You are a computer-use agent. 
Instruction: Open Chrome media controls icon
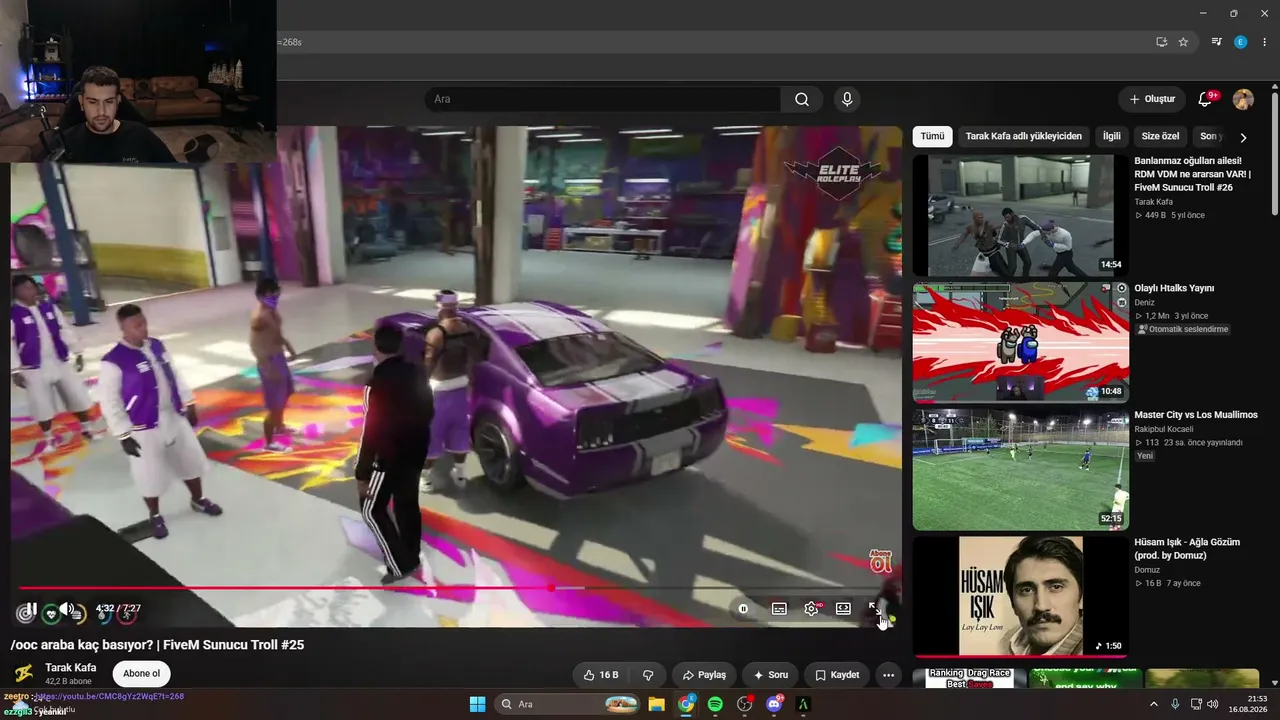[1217, 42]
